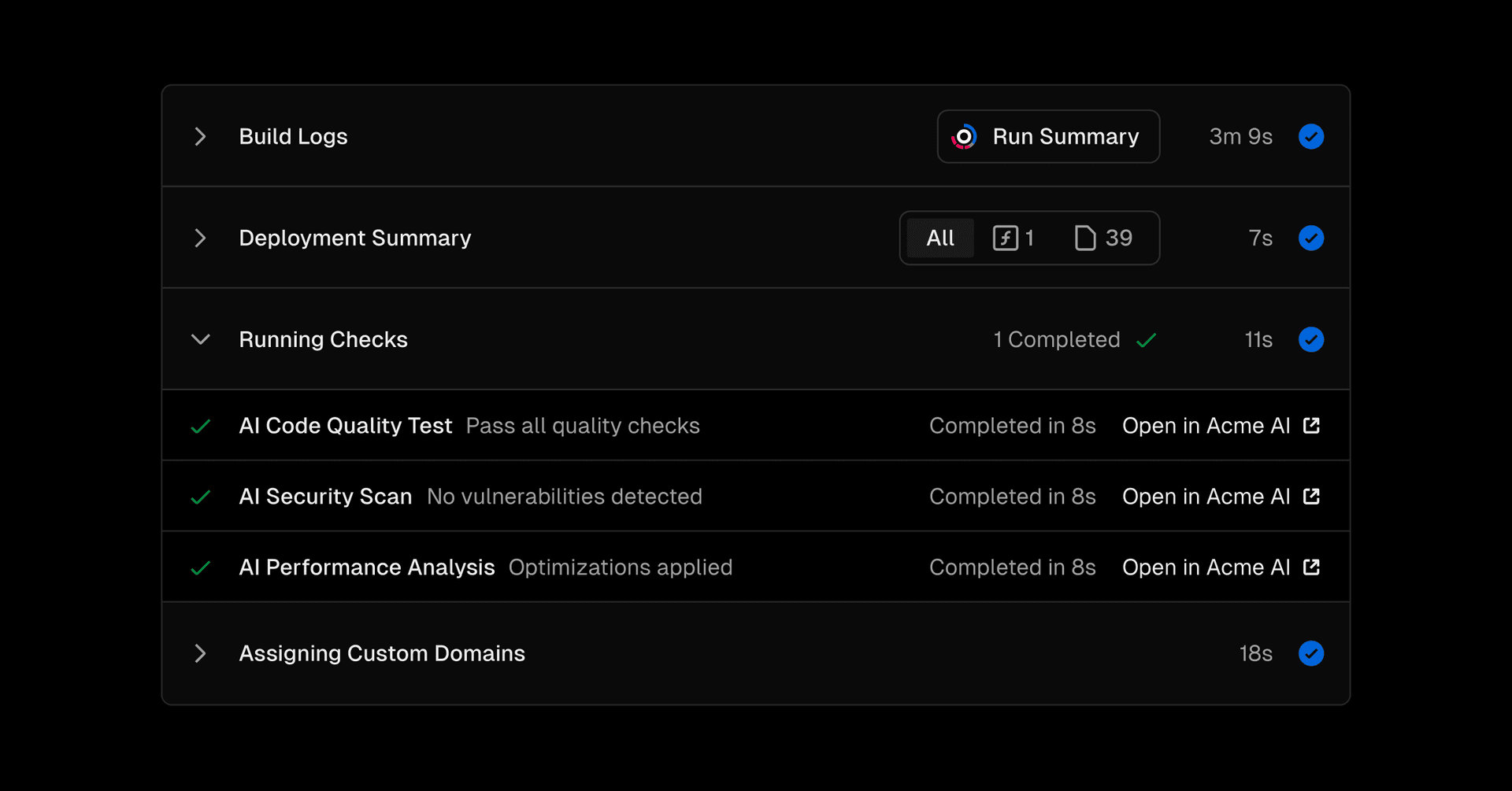Click external link icon for AI Security Scan

(x=1311, y=497)
